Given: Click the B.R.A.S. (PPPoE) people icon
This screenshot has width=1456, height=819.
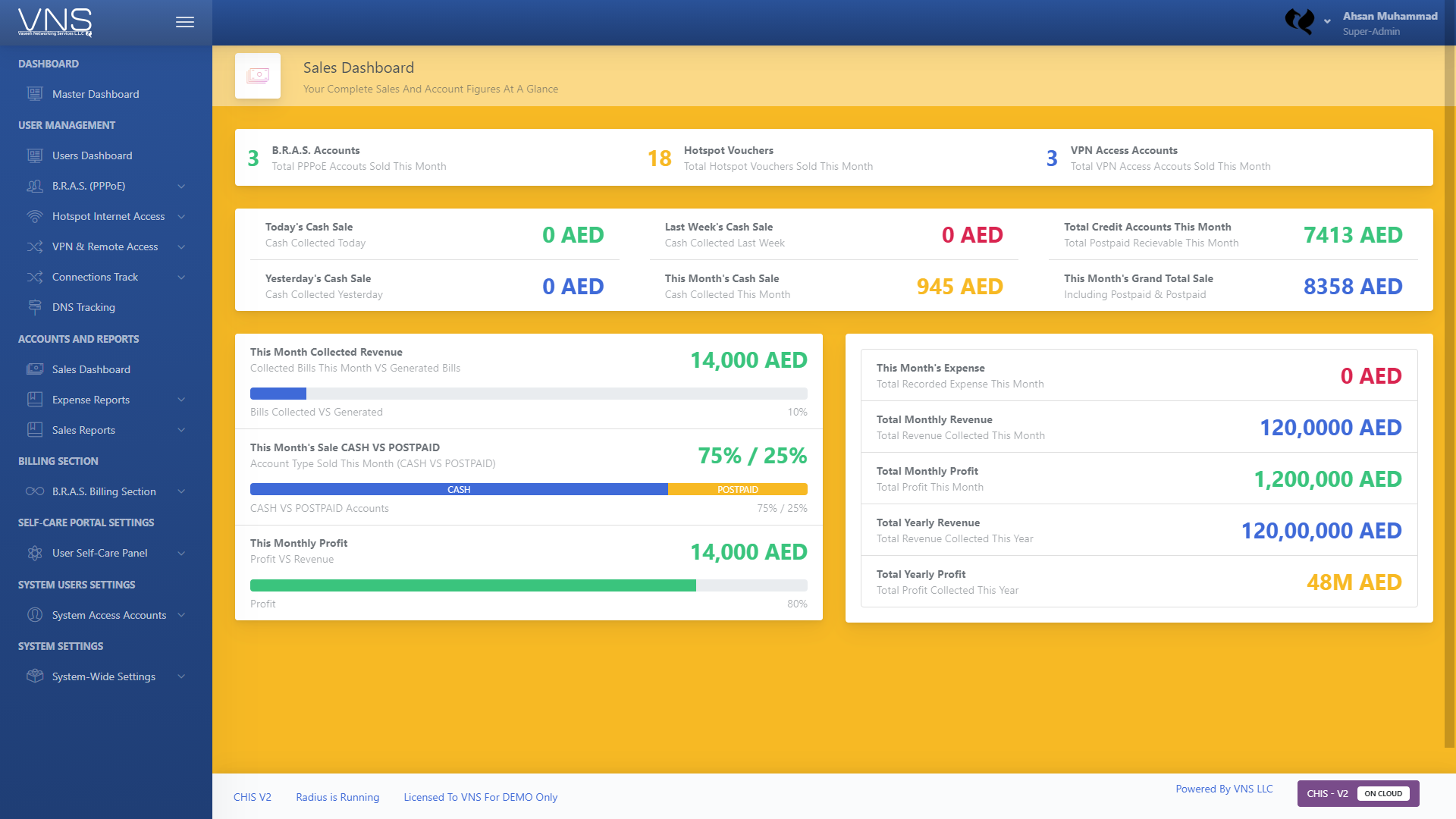Looking at the screenshot, I should (x=34, y=186).
